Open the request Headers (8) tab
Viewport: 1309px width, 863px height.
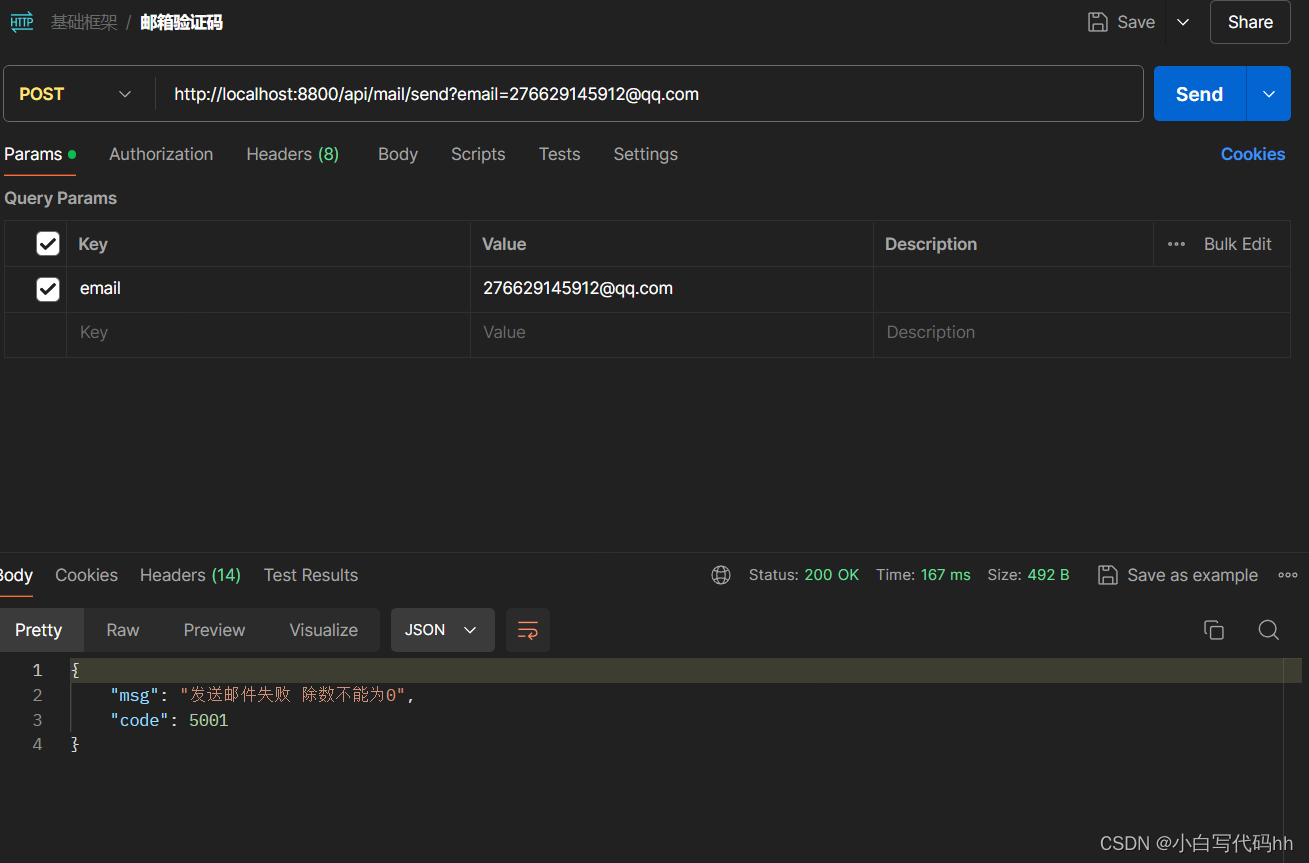(x=293, y=154)
